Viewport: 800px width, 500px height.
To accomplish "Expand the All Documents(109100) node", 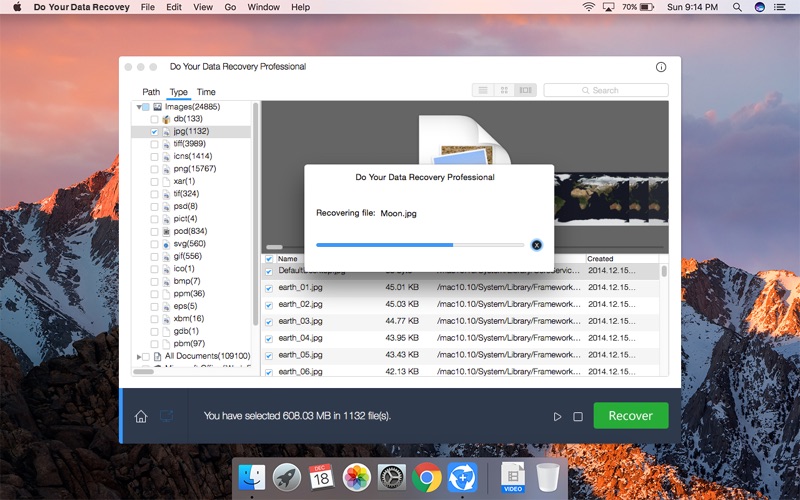I will point(139,357).
